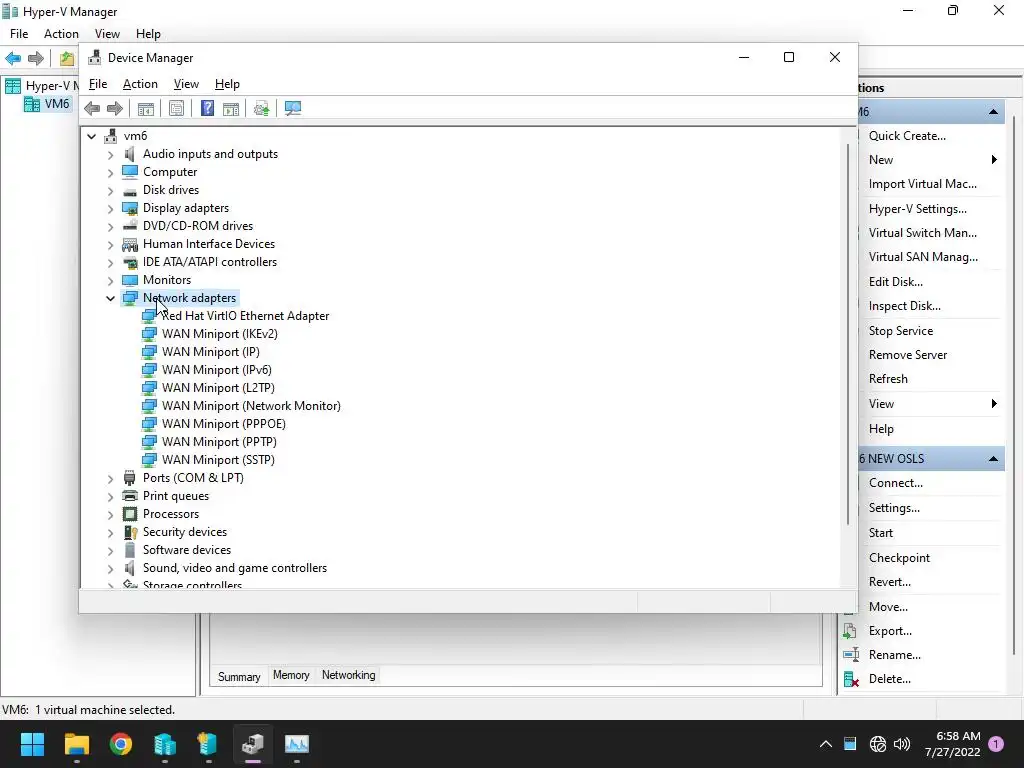This screenshot has width=1024, height=768.
Task: Click Export... action
Action: click(890, 631)
